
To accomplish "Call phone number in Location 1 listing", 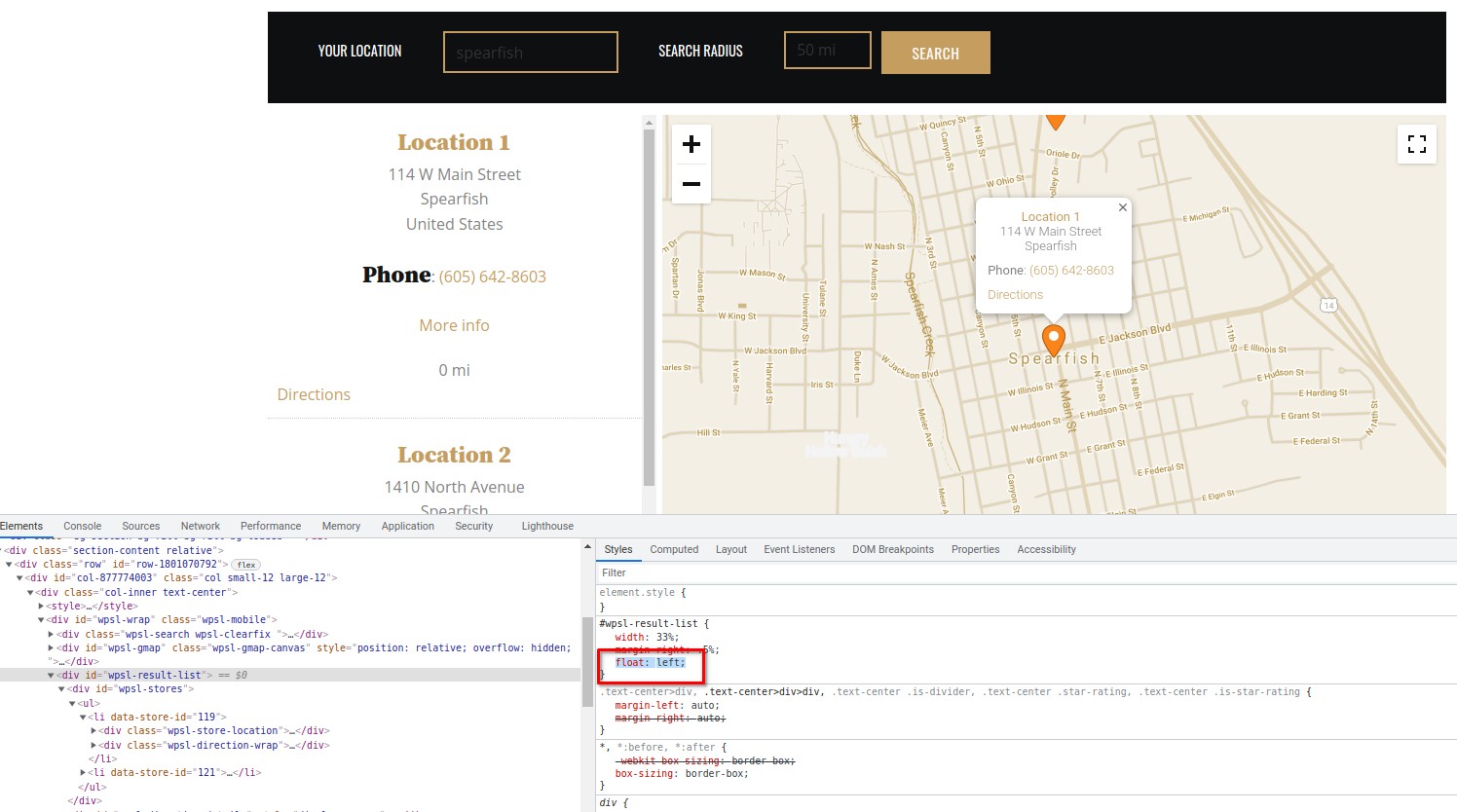I will pos(493,277).
